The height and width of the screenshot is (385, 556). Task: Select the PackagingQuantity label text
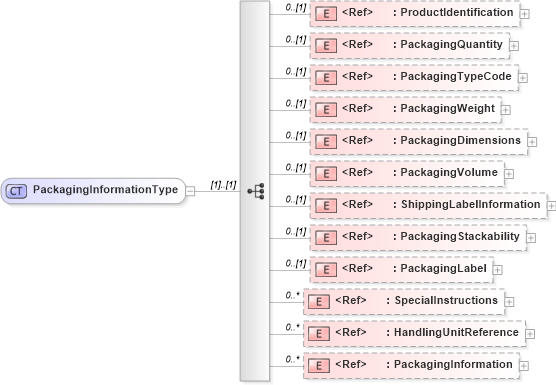pos(451,45)
